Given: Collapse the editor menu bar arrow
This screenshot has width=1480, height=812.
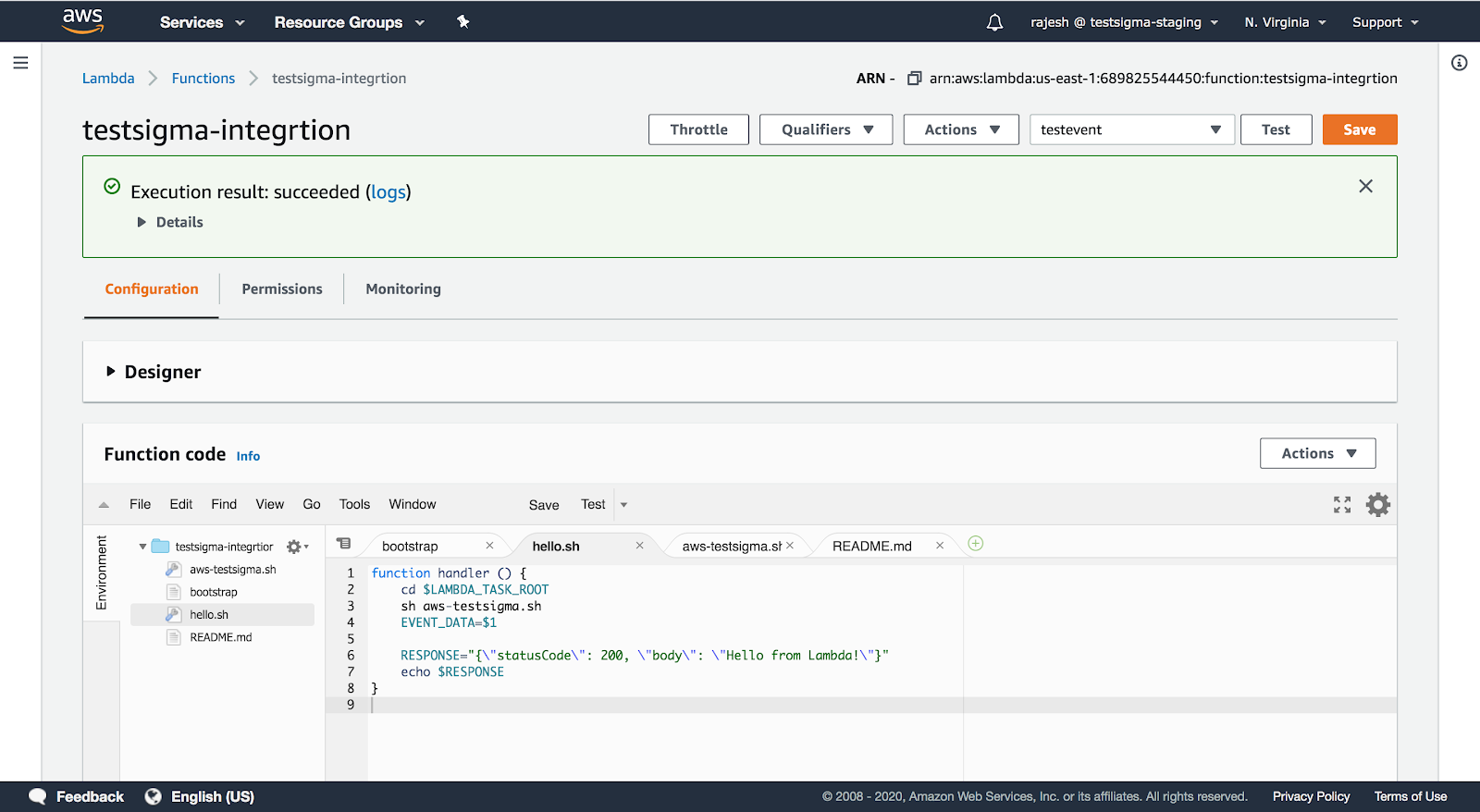Looking at the screenshot, I should coord(104,505).
